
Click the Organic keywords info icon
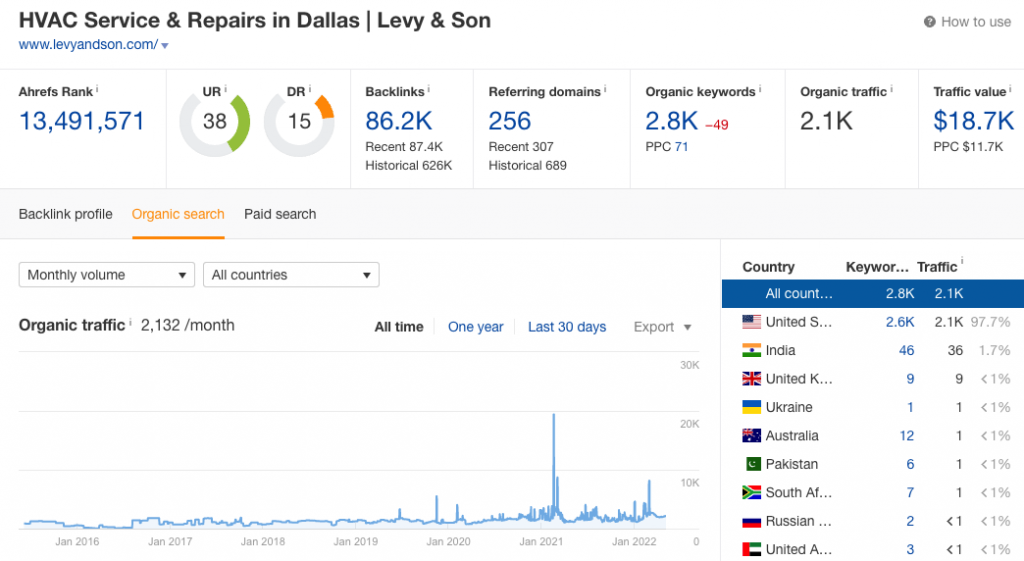(760, 88)
